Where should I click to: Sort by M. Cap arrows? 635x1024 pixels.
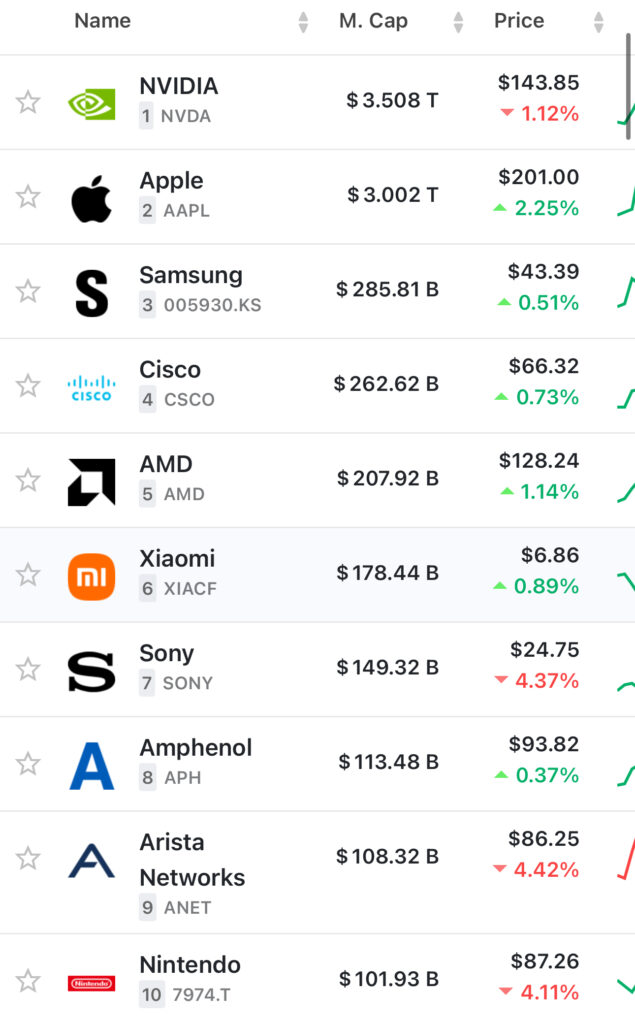tap(458, 22)
